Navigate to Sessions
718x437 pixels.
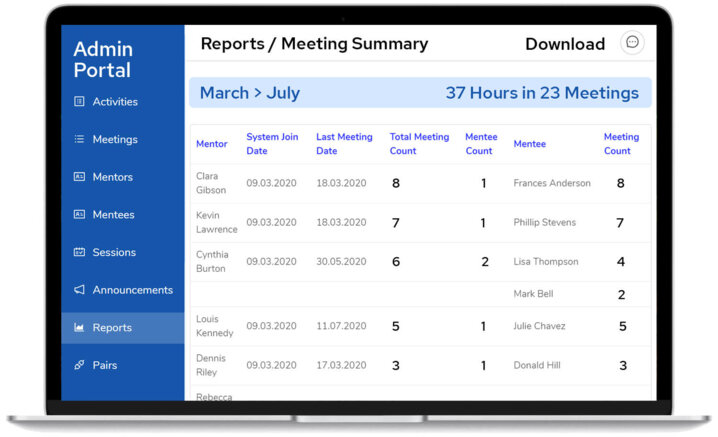pos(114,252)
